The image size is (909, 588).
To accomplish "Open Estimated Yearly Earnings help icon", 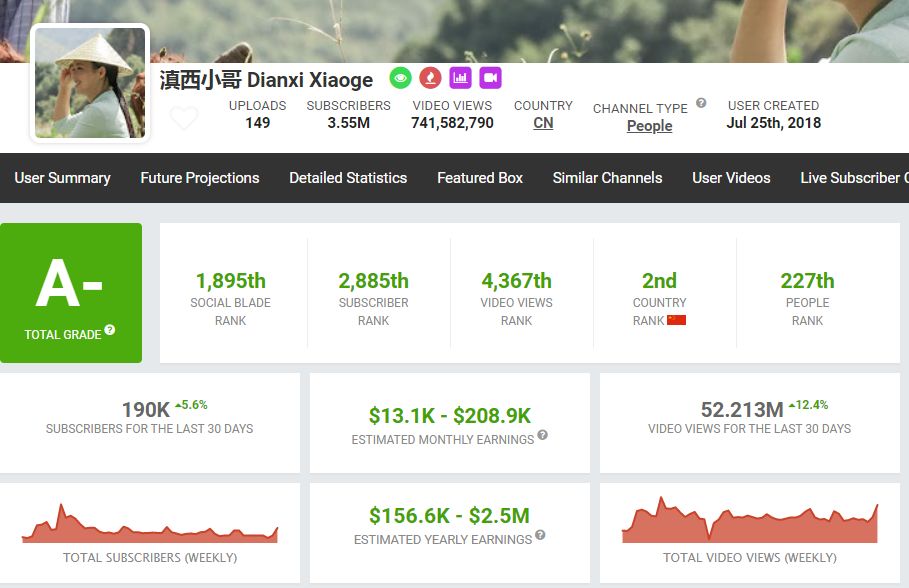I will coord(540,535).
